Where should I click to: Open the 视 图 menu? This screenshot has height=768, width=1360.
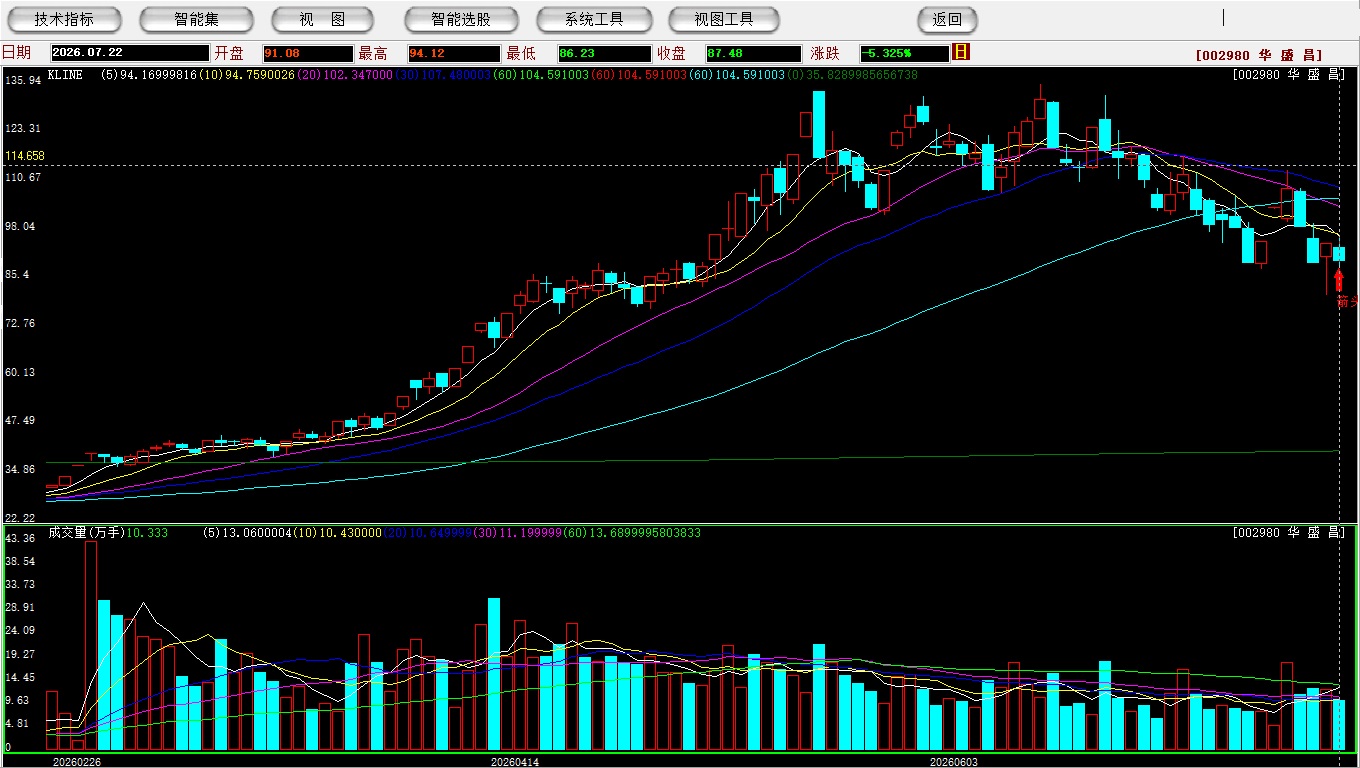(322, 19)
